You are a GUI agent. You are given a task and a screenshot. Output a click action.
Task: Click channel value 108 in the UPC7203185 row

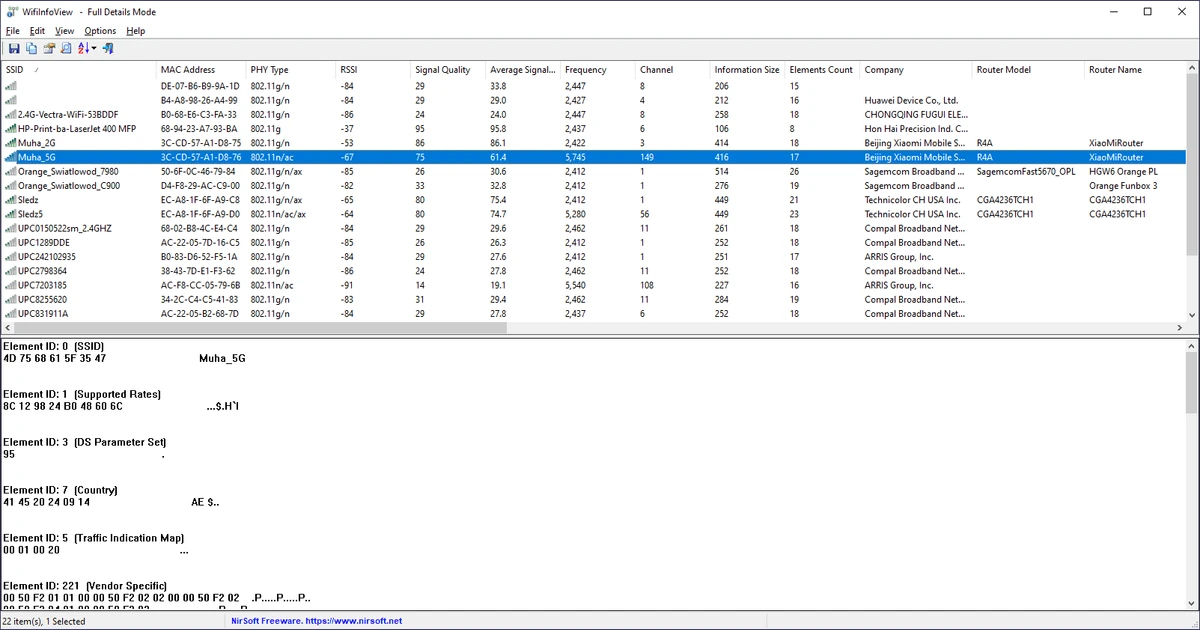pyautogui.click(x=648, y=285)
